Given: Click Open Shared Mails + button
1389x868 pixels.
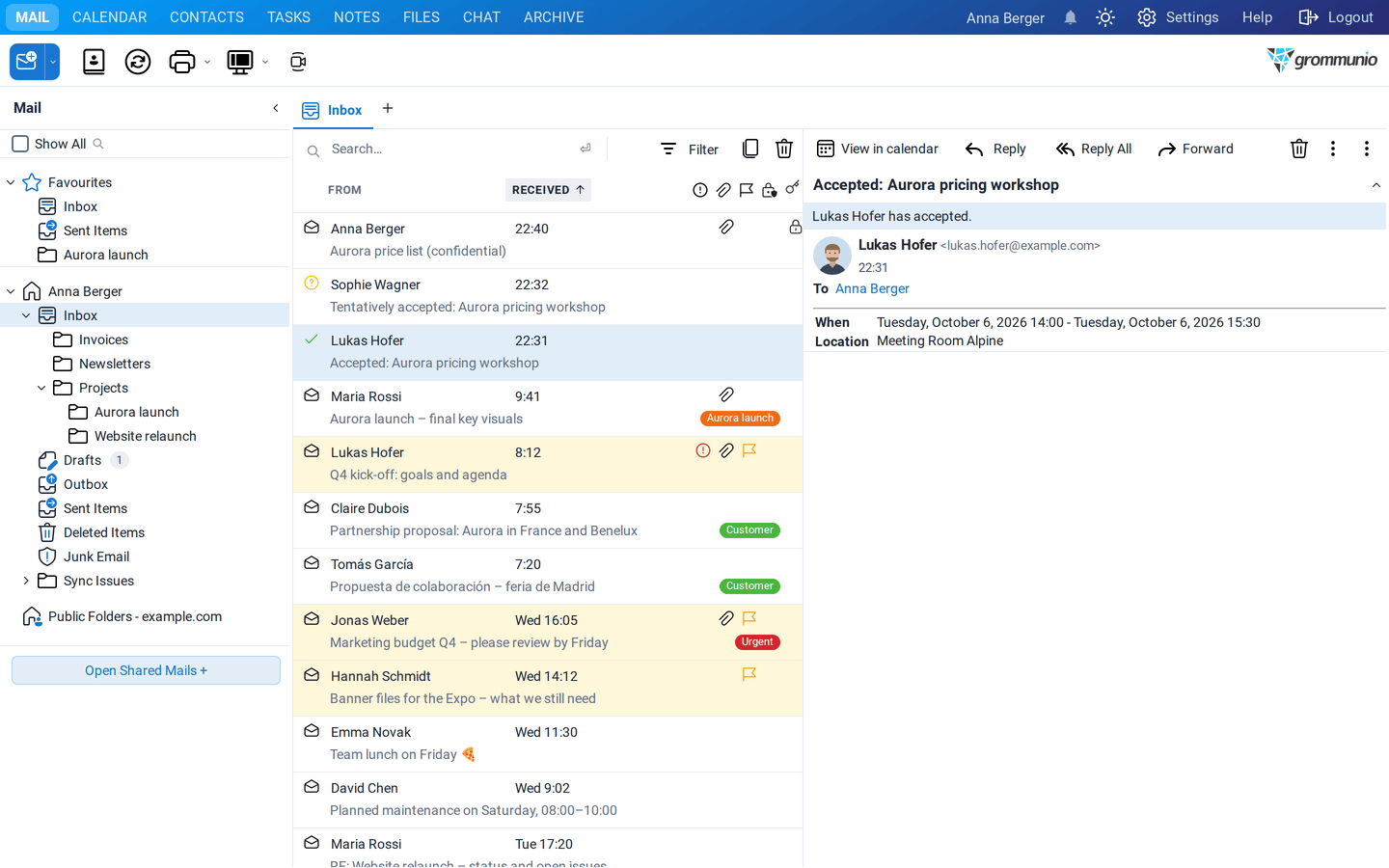Looking at the screenshot, I should click(x=146, y=670).
